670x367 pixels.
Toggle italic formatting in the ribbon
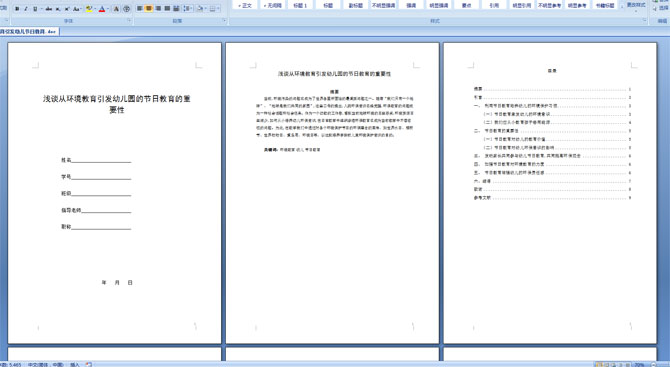26,9
